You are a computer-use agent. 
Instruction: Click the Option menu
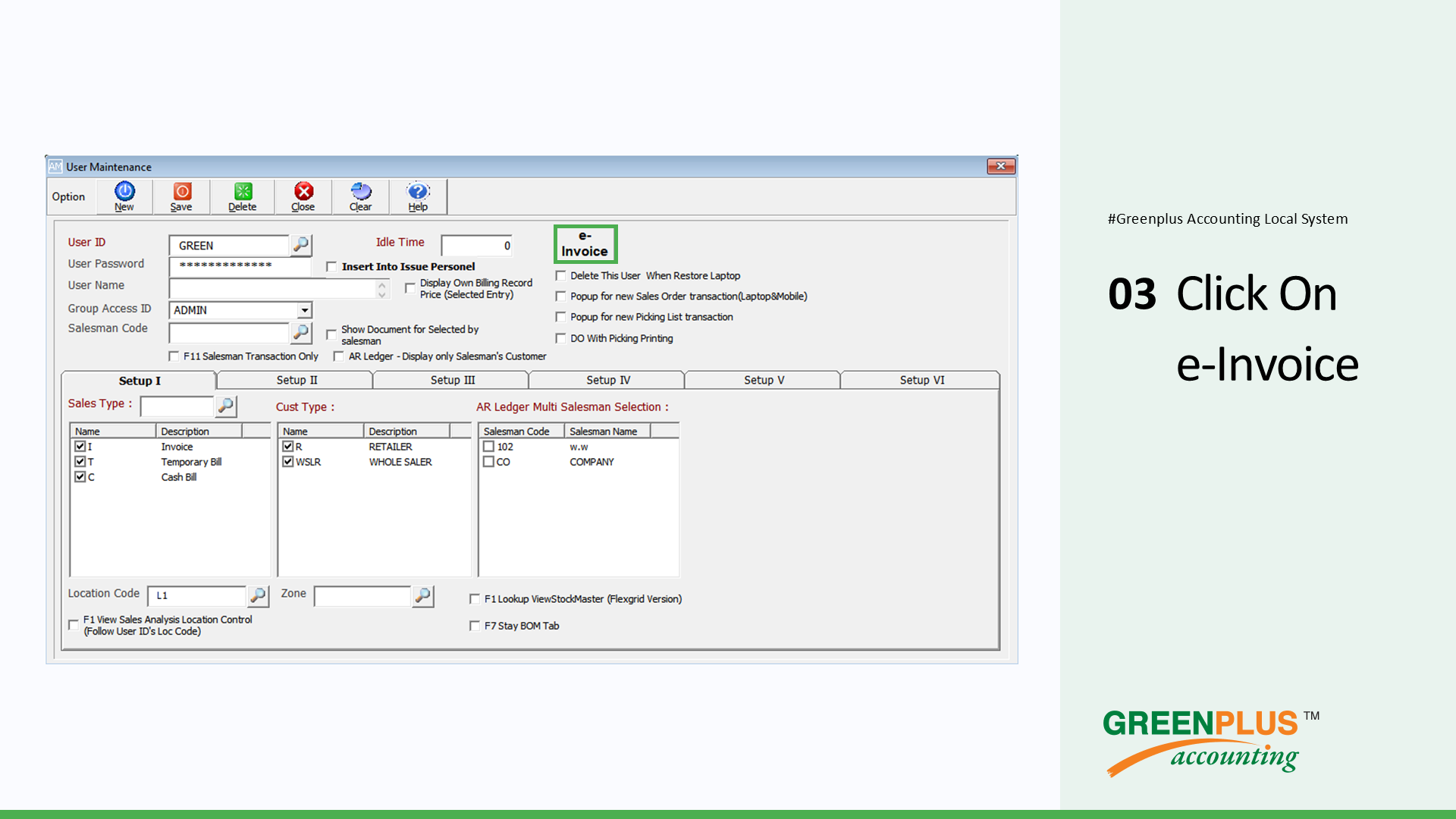(68, 196)
